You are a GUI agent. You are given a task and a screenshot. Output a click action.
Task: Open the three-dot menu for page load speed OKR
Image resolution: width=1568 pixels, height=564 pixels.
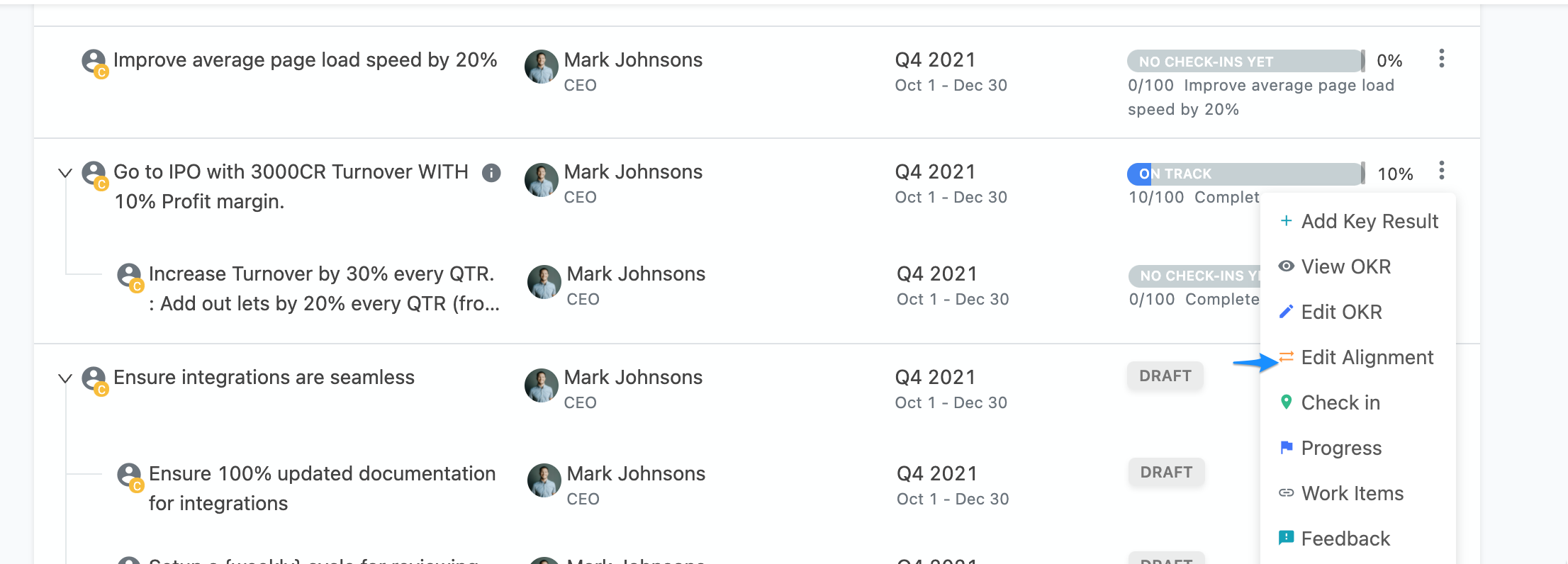(x=1441, y=59)
